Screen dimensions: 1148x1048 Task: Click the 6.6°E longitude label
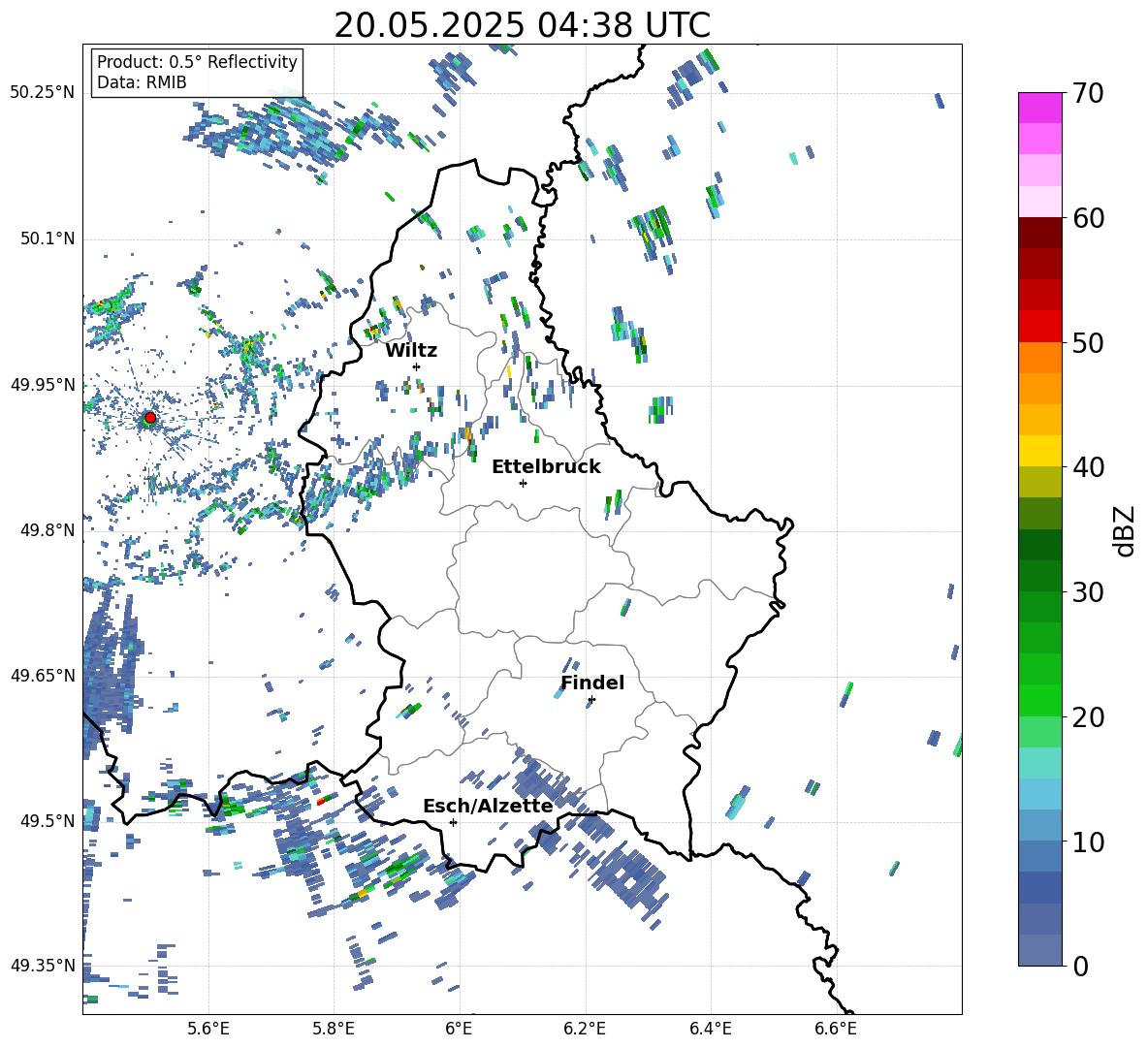coord(836,1029)
